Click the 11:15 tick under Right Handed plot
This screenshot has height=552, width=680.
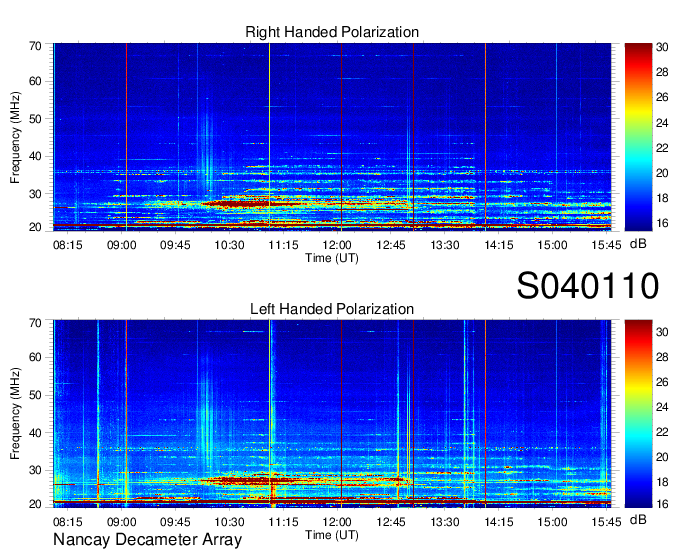[x=283, y=245]
